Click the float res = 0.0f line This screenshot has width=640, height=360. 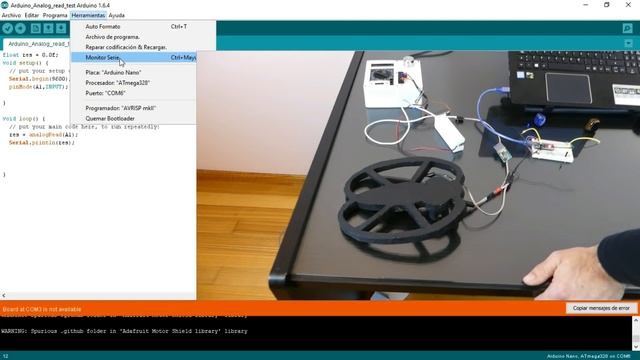coord(30,55)
